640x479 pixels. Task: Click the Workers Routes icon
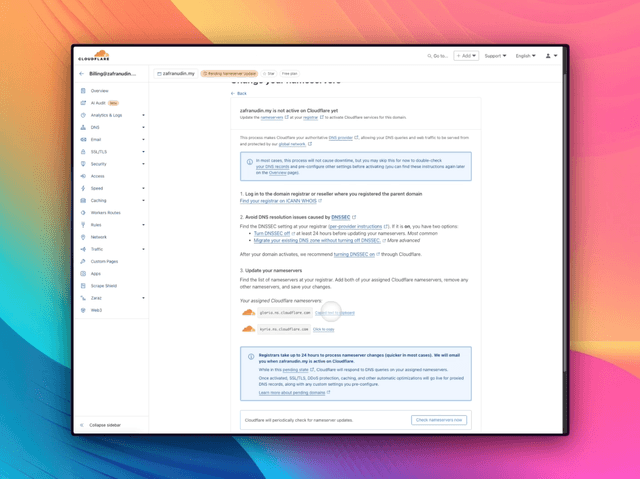point(83,213)
